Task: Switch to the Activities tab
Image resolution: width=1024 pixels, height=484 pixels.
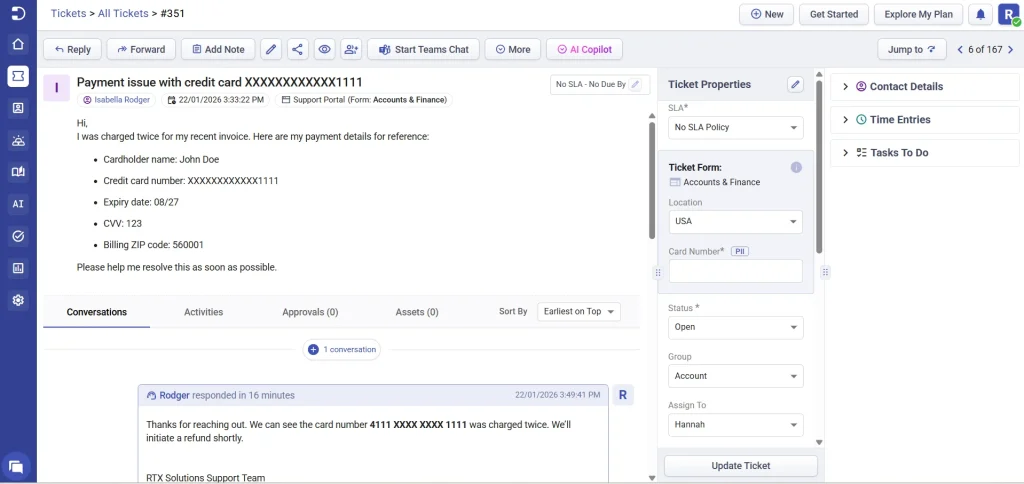Action: (x=204, y=312)
